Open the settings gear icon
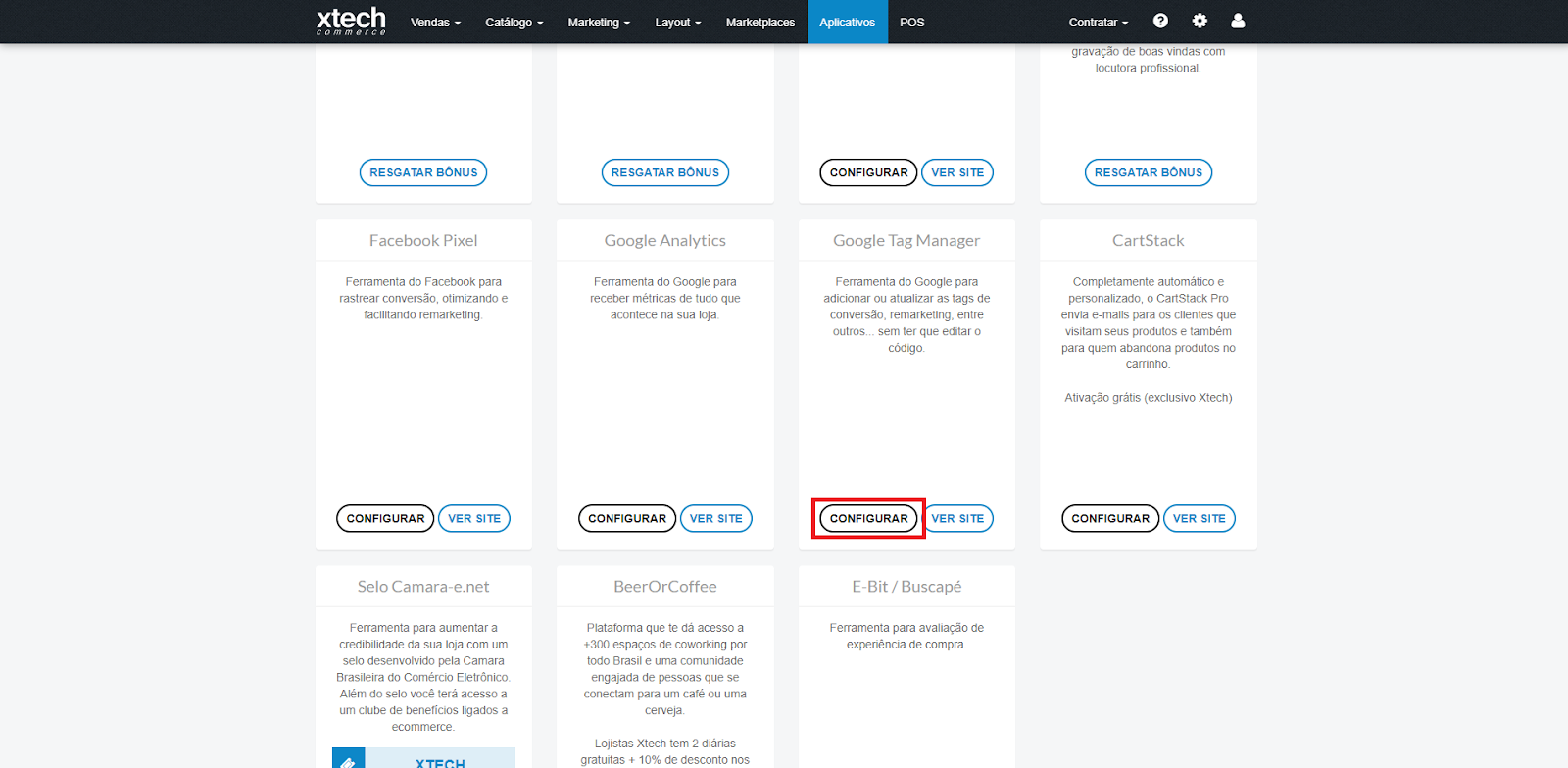The height and width of the screenshot is (768, 1568). 1200,21
